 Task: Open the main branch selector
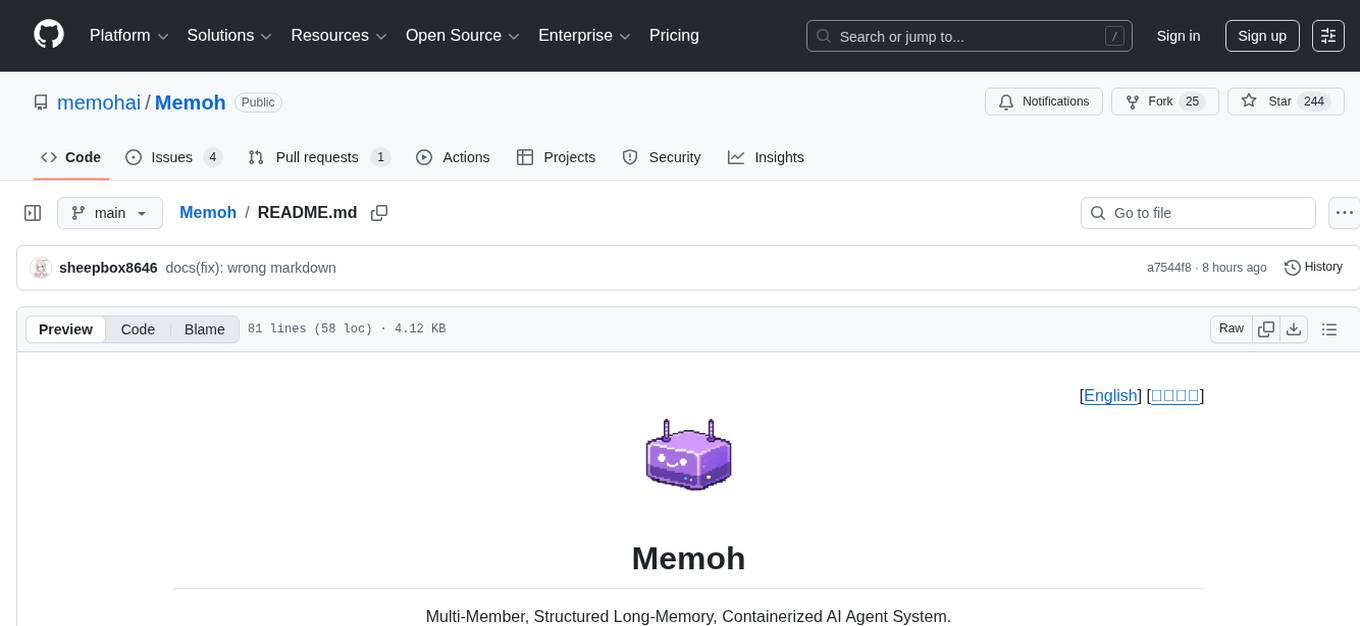click(x=110, y=212)
